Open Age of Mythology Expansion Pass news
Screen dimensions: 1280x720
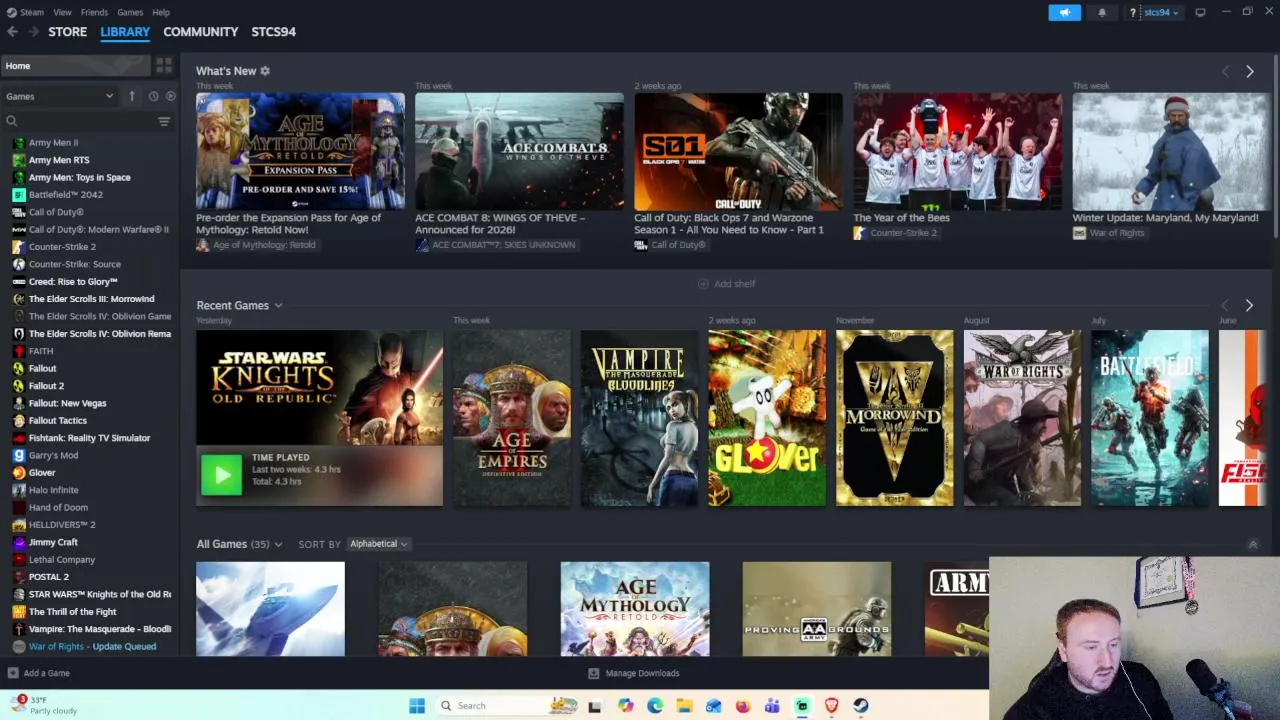click(x=300, y=151)
